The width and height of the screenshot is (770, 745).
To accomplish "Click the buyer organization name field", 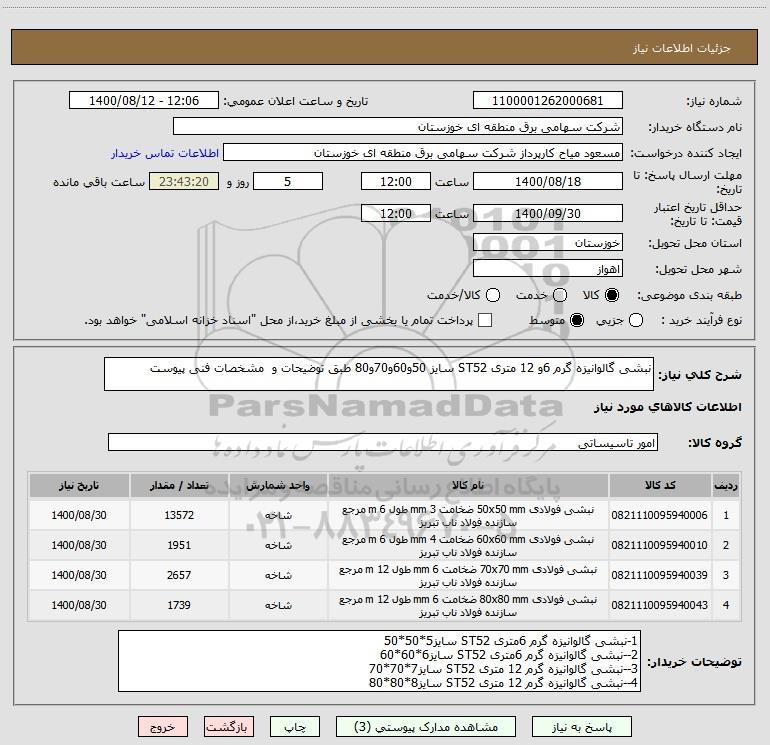I will pos(398,126).
